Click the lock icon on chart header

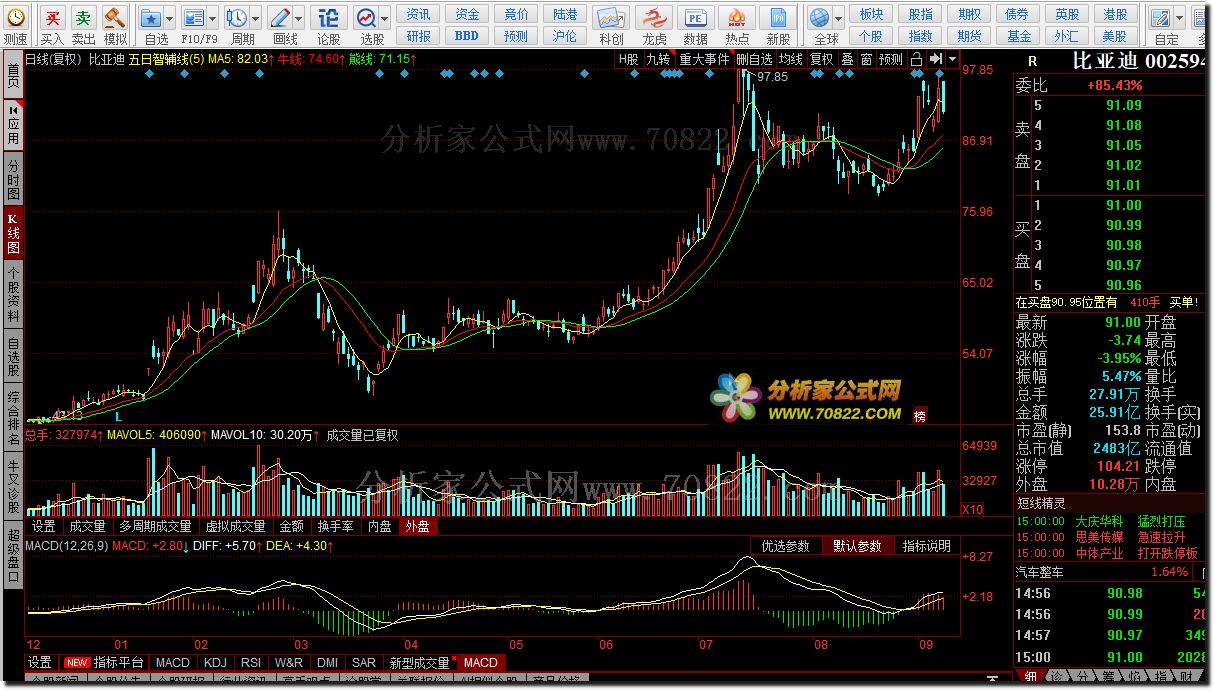coord(916,60)
